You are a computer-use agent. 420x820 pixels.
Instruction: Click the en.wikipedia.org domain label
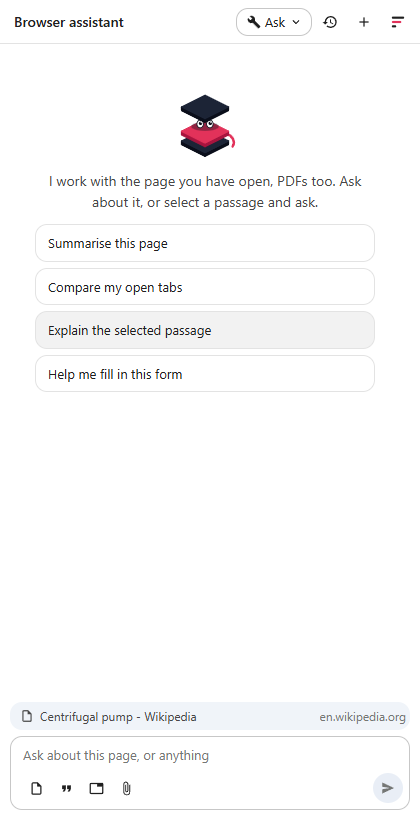click(x=362, y=717)
